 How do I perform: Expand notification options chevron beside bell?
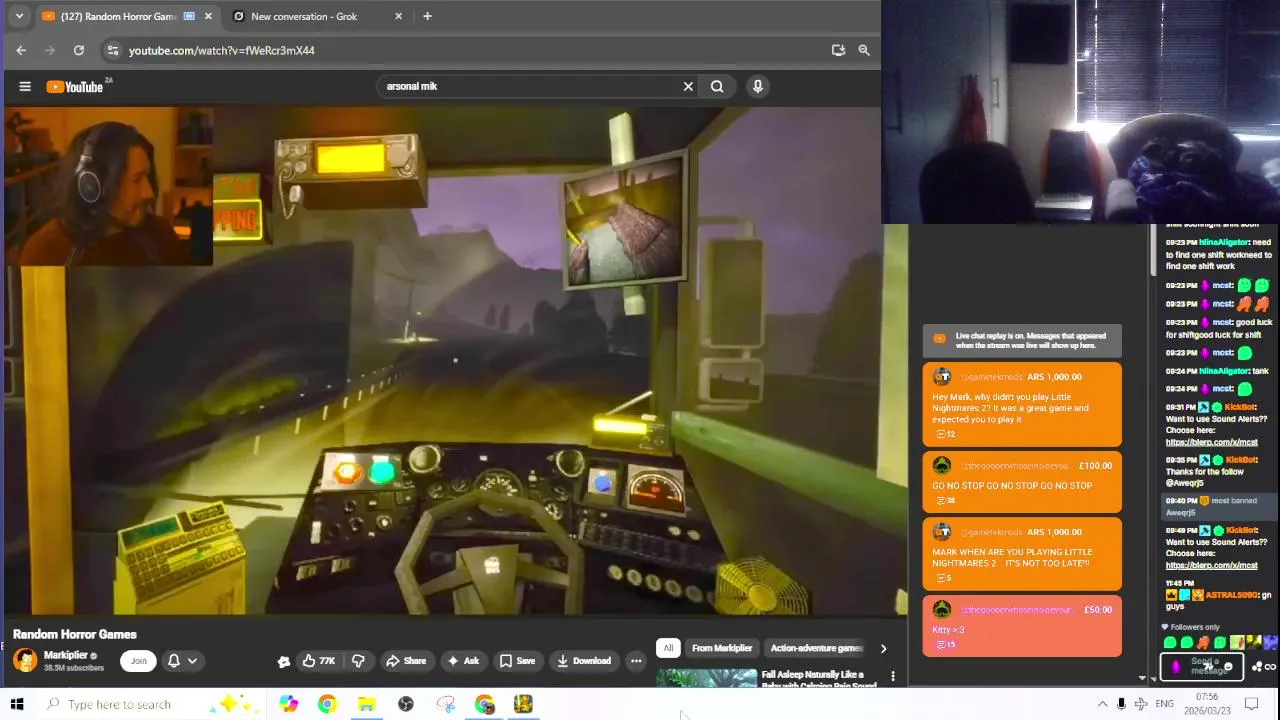pos(192,661)
